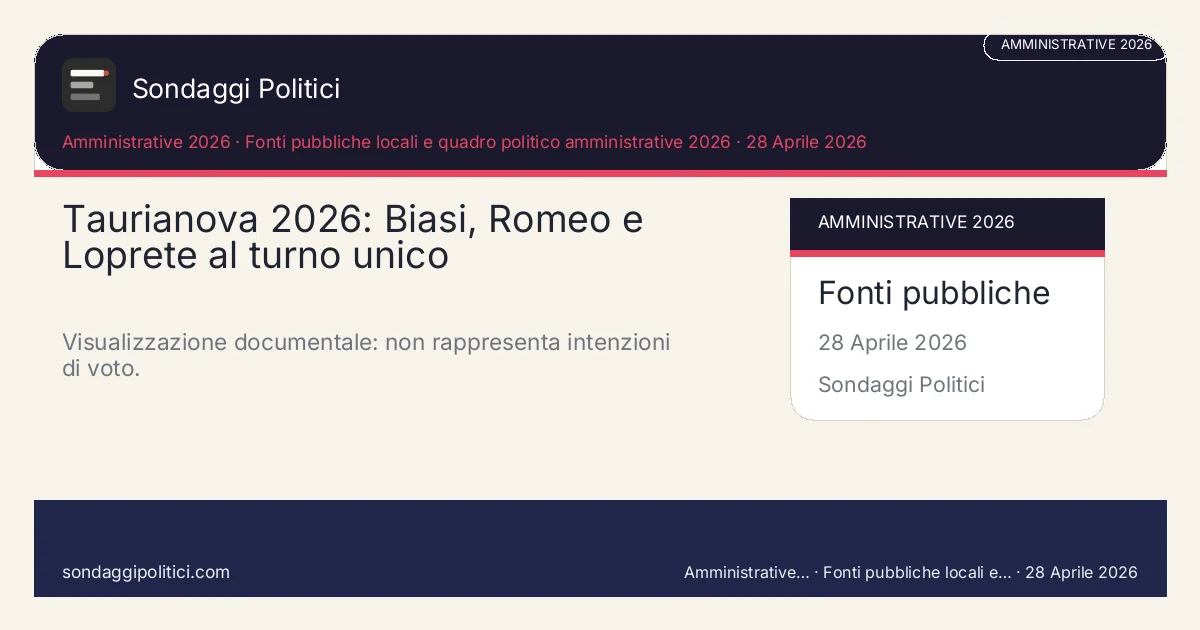
Task: Click Sondaggi Politici inside the side card
Action: (x=901, y=385)
